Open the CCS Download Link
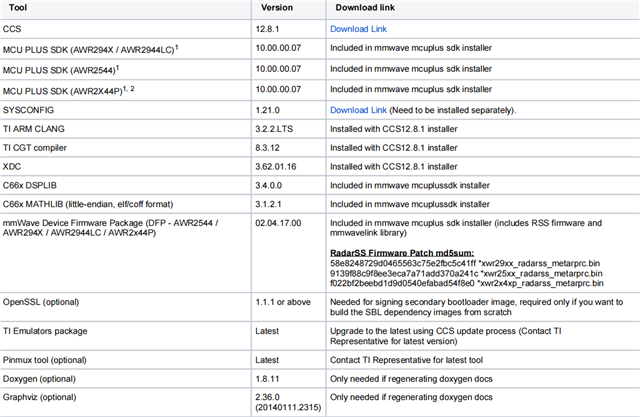The image size is (640, 417). 358,29
